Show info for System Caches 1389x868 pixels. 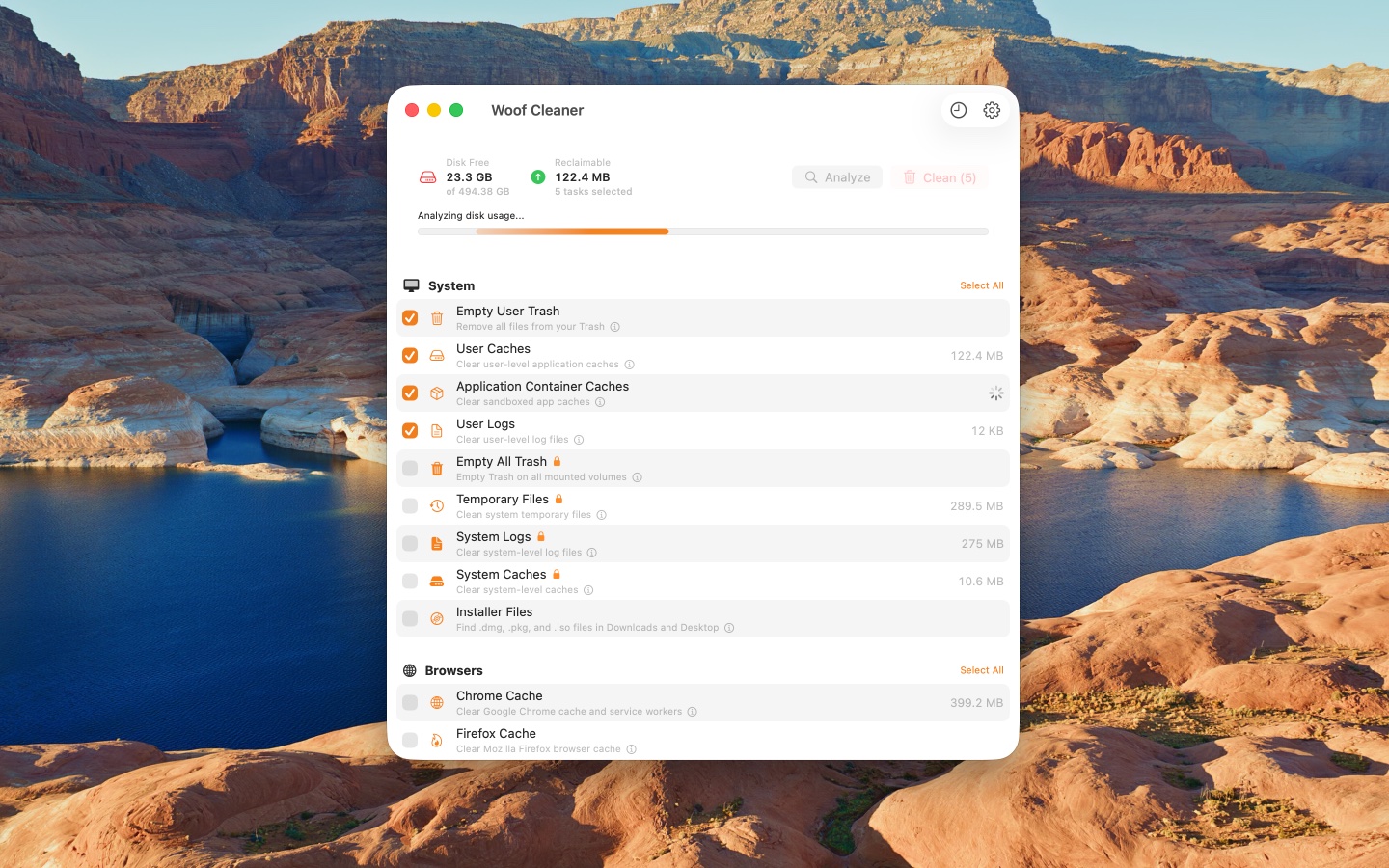coord(588,590)
